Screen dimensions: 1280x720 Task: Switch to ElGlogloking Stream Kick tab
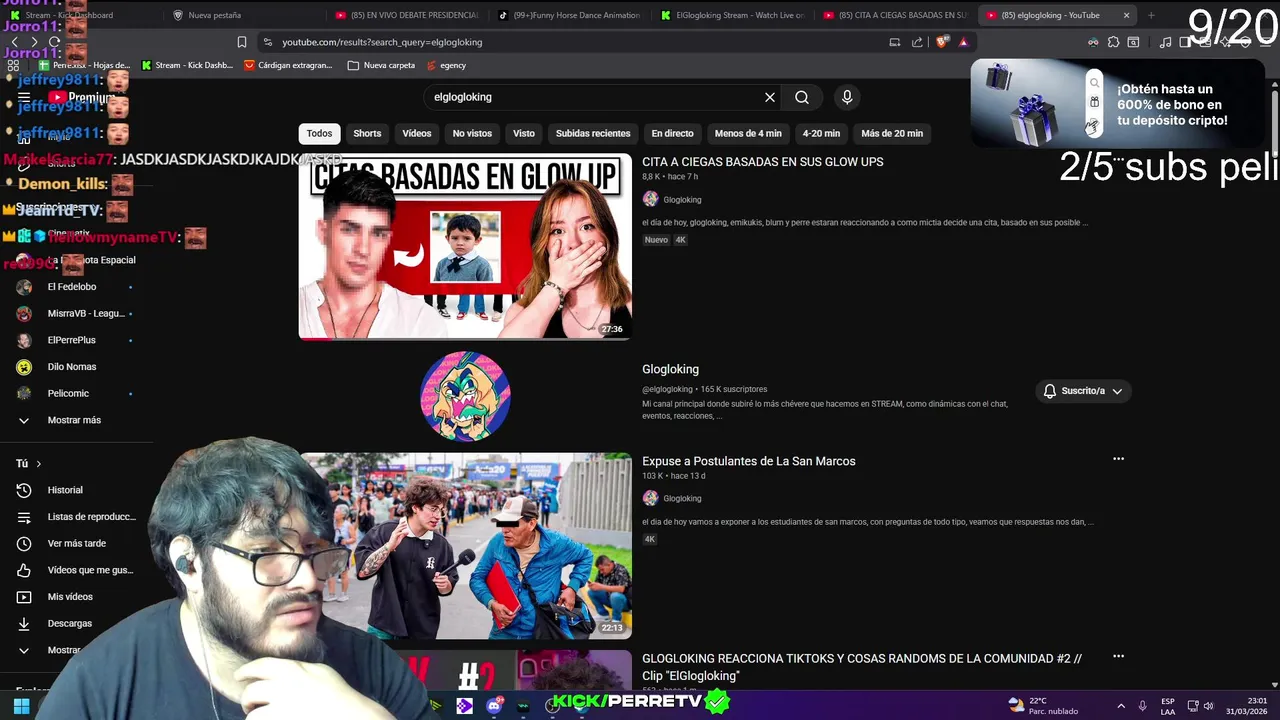tap(731, 15)
